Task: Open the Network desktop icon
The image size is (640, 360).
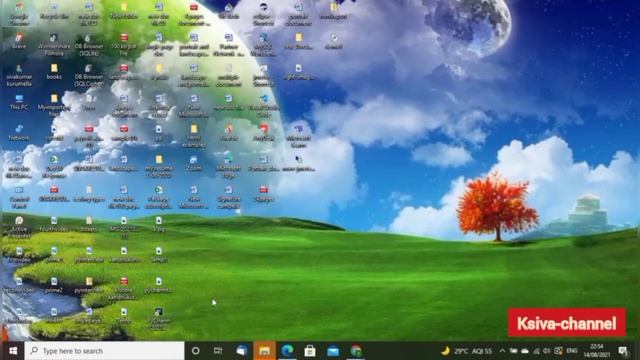Action: [x=19, y=133]
